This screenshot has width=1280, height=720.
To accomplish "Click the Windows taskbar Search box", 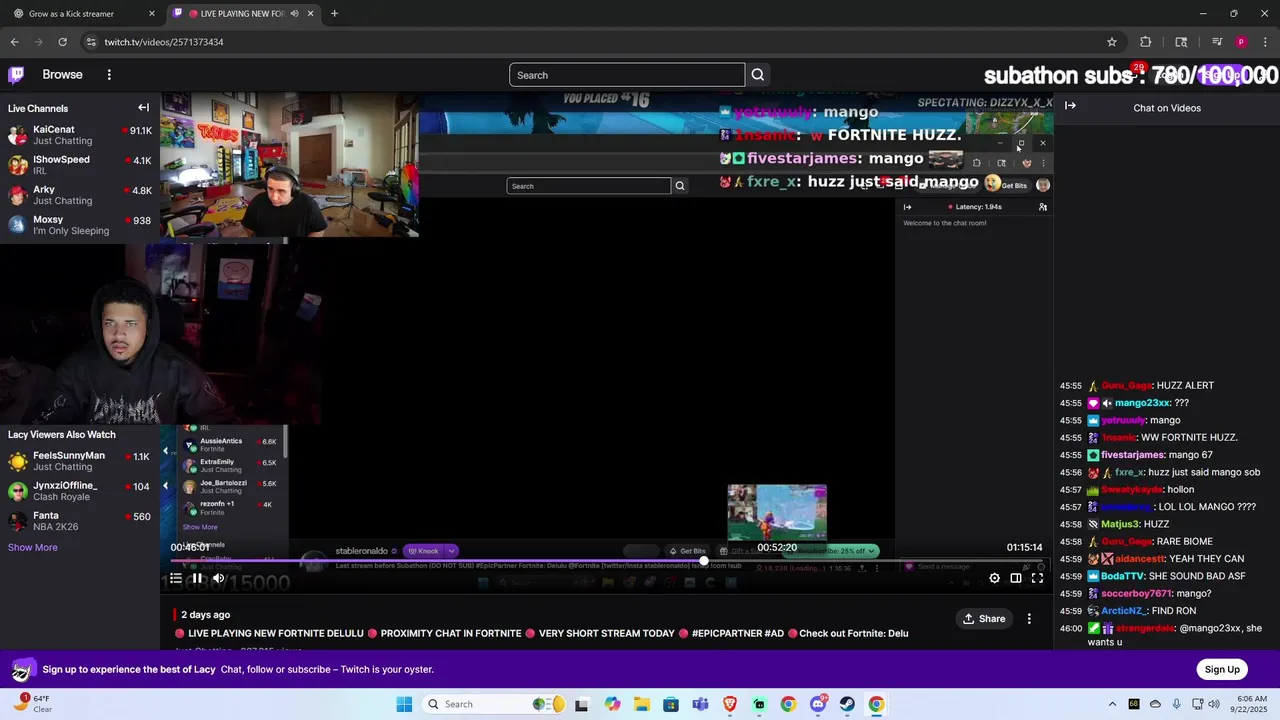I will (x=495, y=704).
